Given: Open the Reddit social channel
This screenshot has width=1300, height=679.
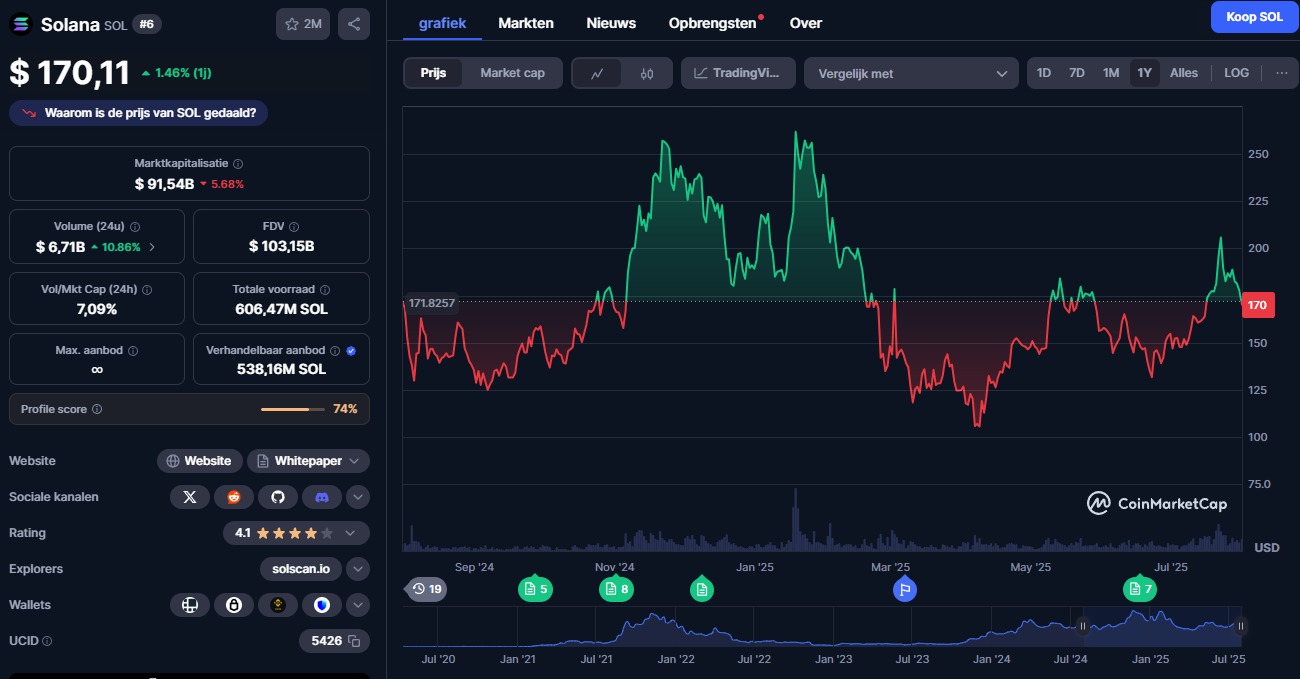Looking at the screenshot, I should pos(234,497).
